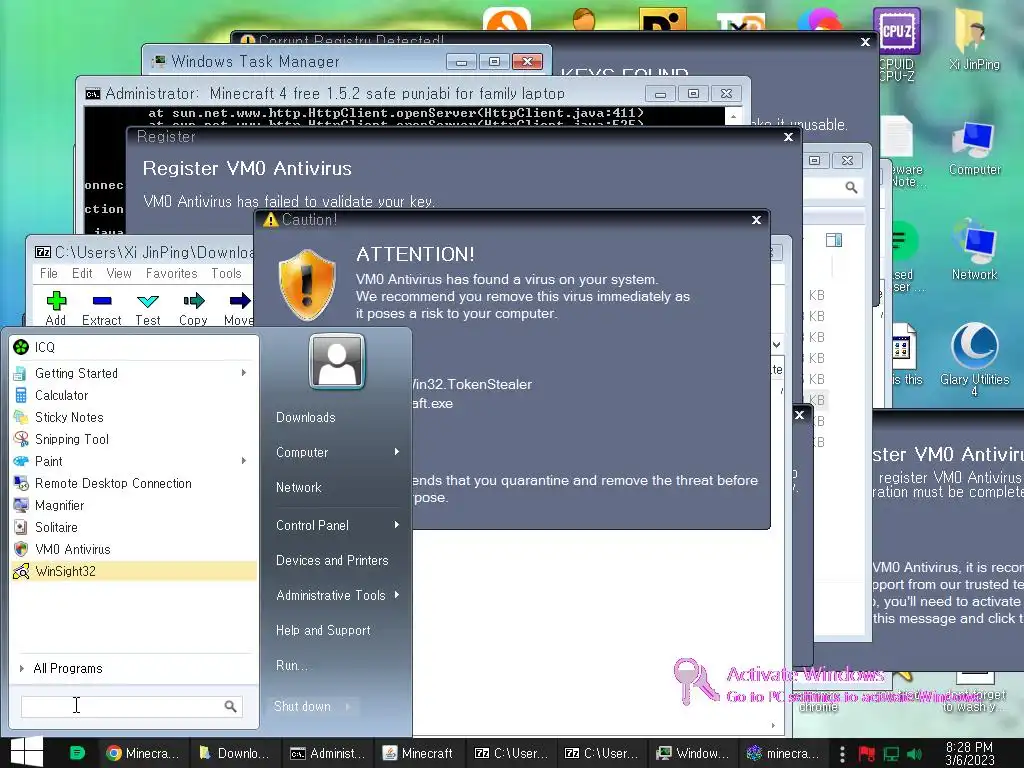
Task: Open the 7-Zip Favorites menu
Action: [171, 274]
